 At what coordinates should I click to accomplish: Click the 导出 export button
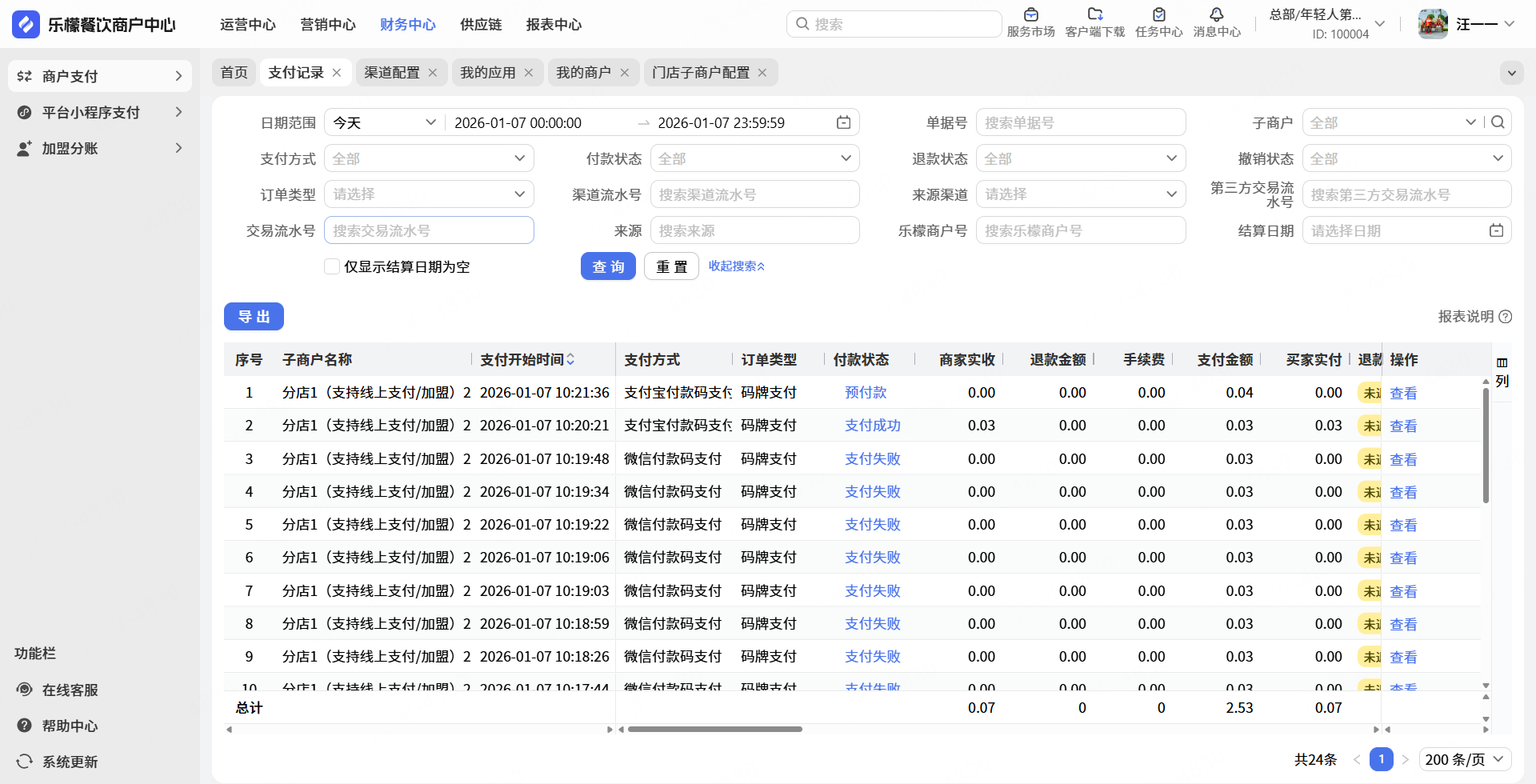click(x=254, y=317)
